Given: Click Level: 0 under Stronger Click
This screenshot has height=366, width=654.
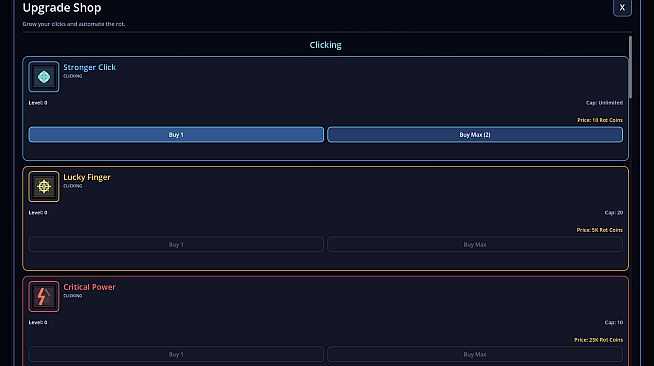Looking at the screenshot, I should 38,103.
